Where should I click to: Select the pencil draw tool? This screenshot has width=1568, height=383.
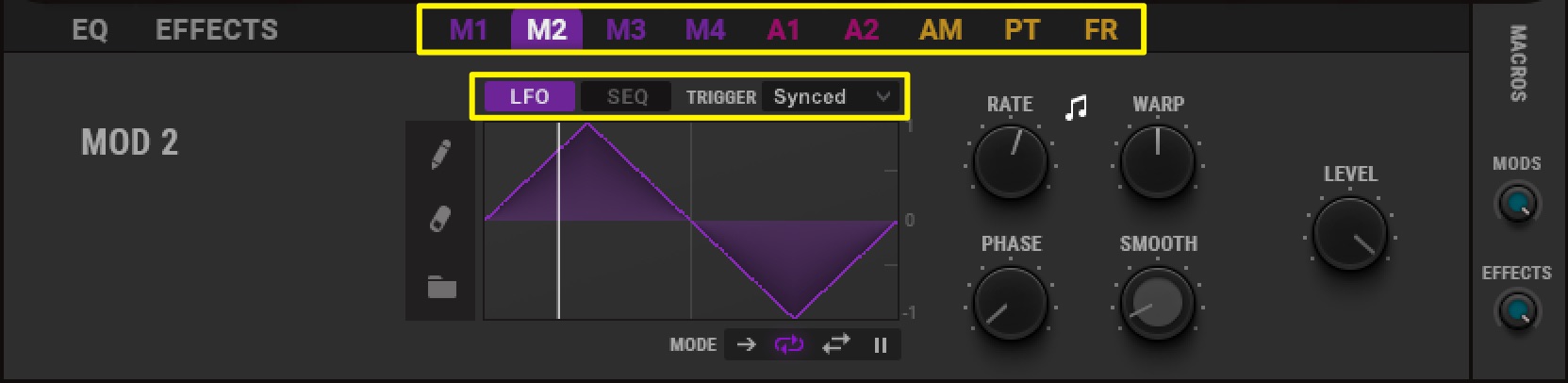point(440,155)
